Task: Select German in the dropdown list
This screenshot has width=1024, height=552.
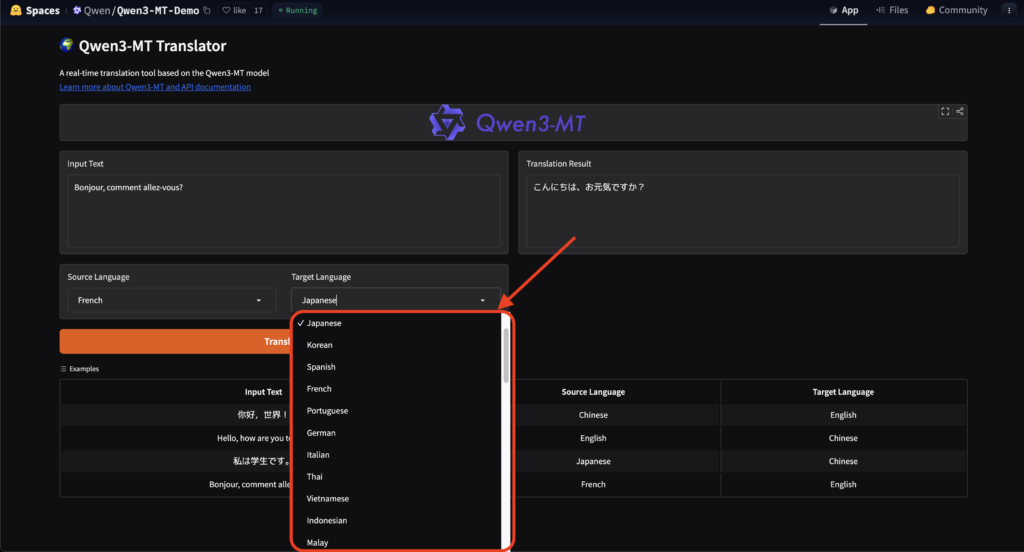Action: [397, 433]
